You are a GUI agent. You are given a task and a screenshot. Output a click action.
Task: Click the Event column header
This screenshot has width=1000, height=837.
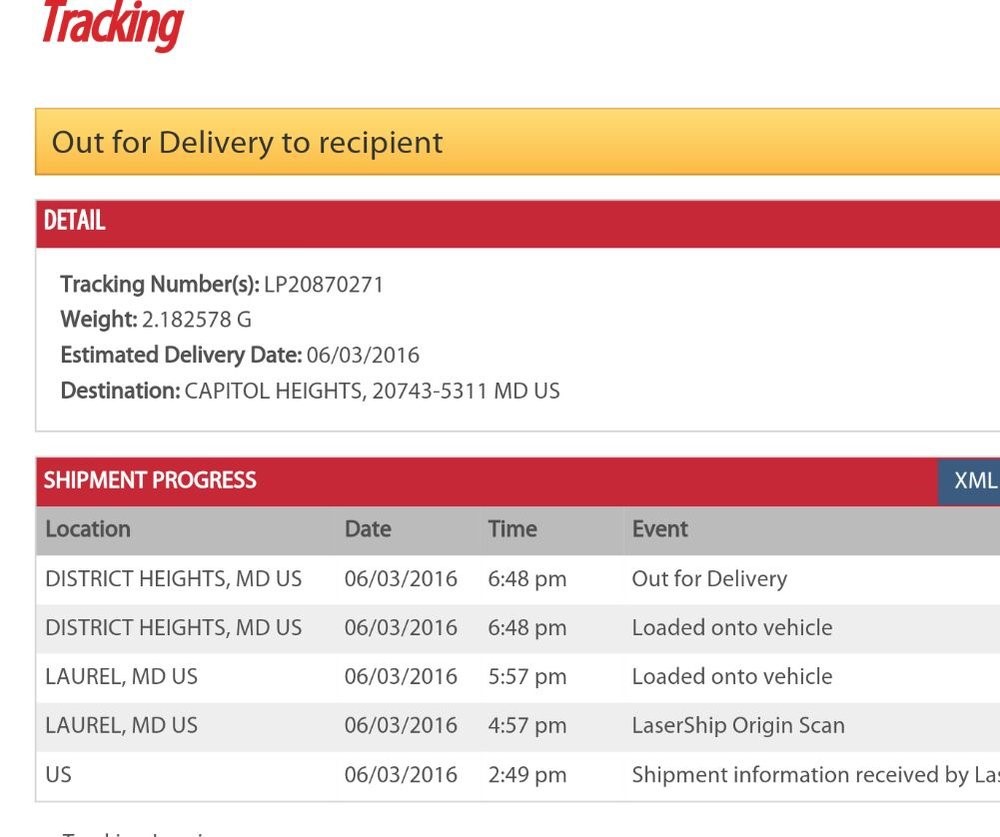coord(660,530)
